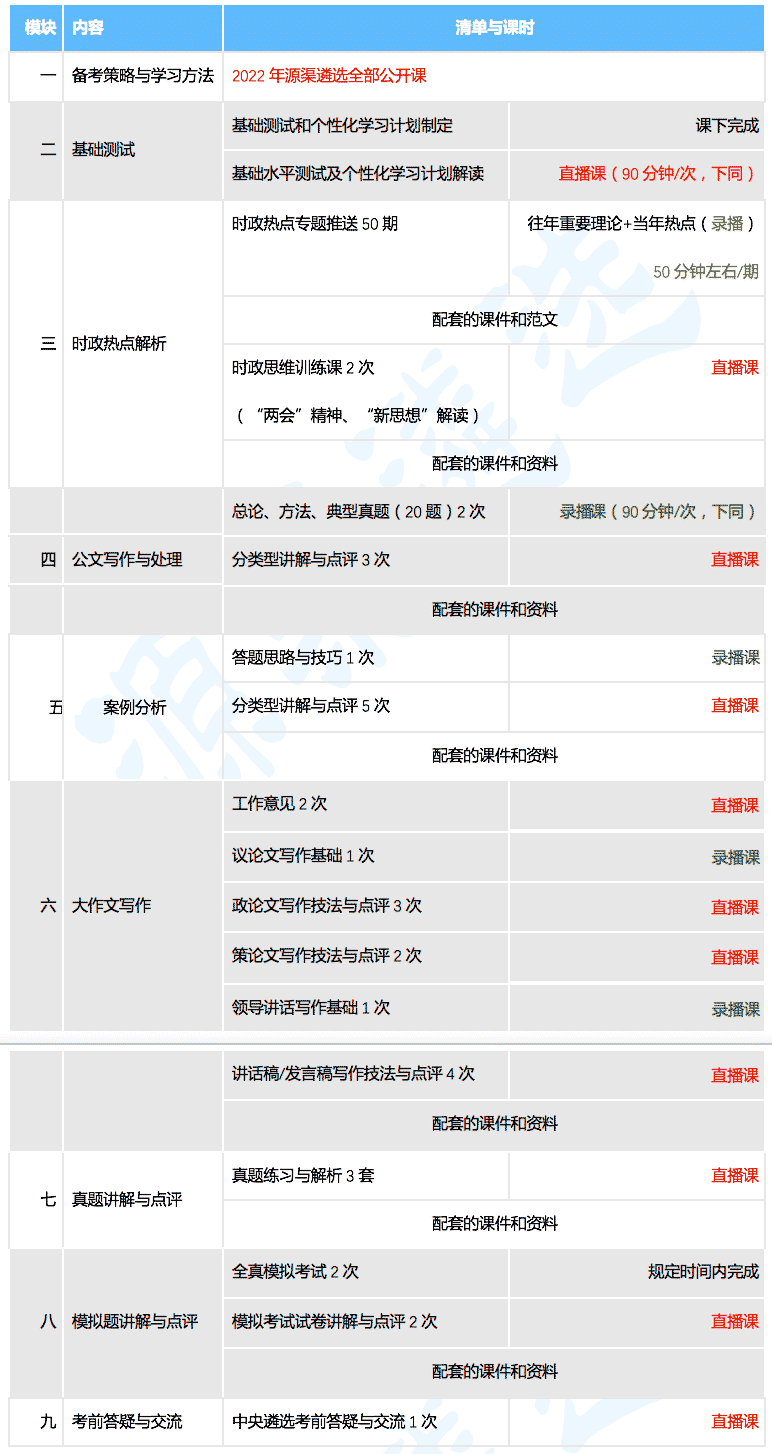
Task: Click 直播课 beside 时政思维训练课2次
Action: [x=735, y=368]
